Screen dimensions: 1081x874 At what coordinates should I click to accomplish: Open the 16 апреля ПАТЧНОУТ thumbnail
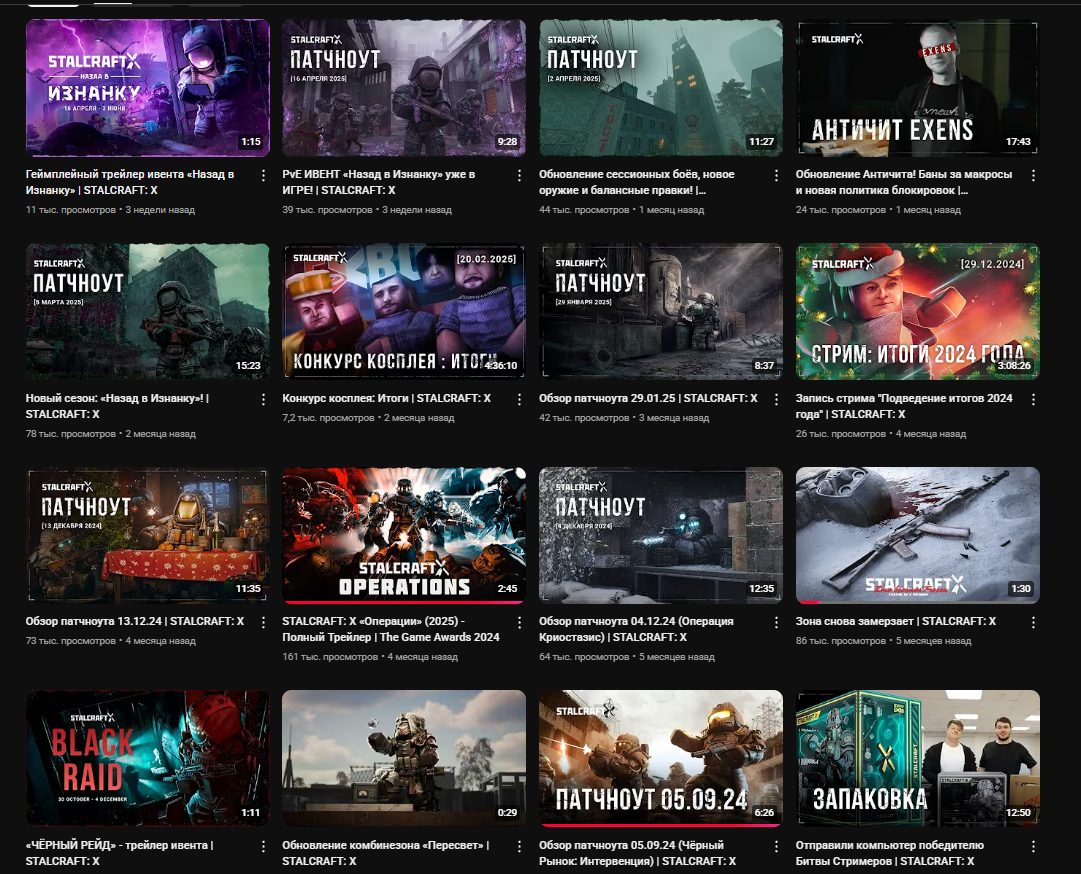coord(404,88)
